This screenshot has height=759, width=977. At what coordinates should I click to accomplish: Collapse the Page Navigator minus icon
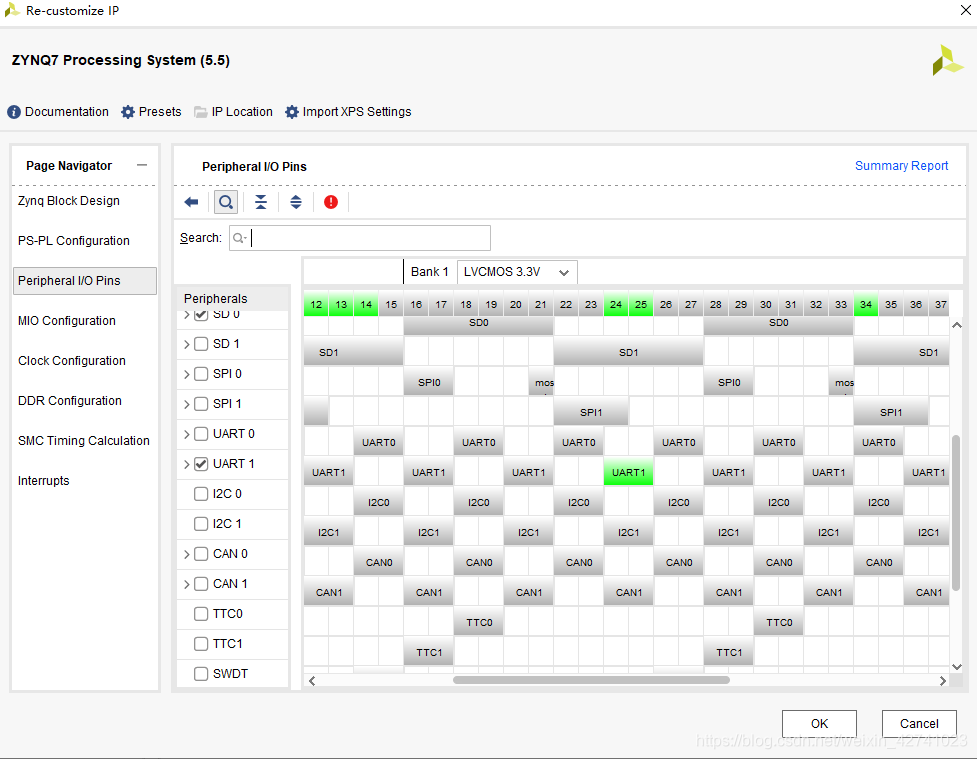[x=142, y=165]
